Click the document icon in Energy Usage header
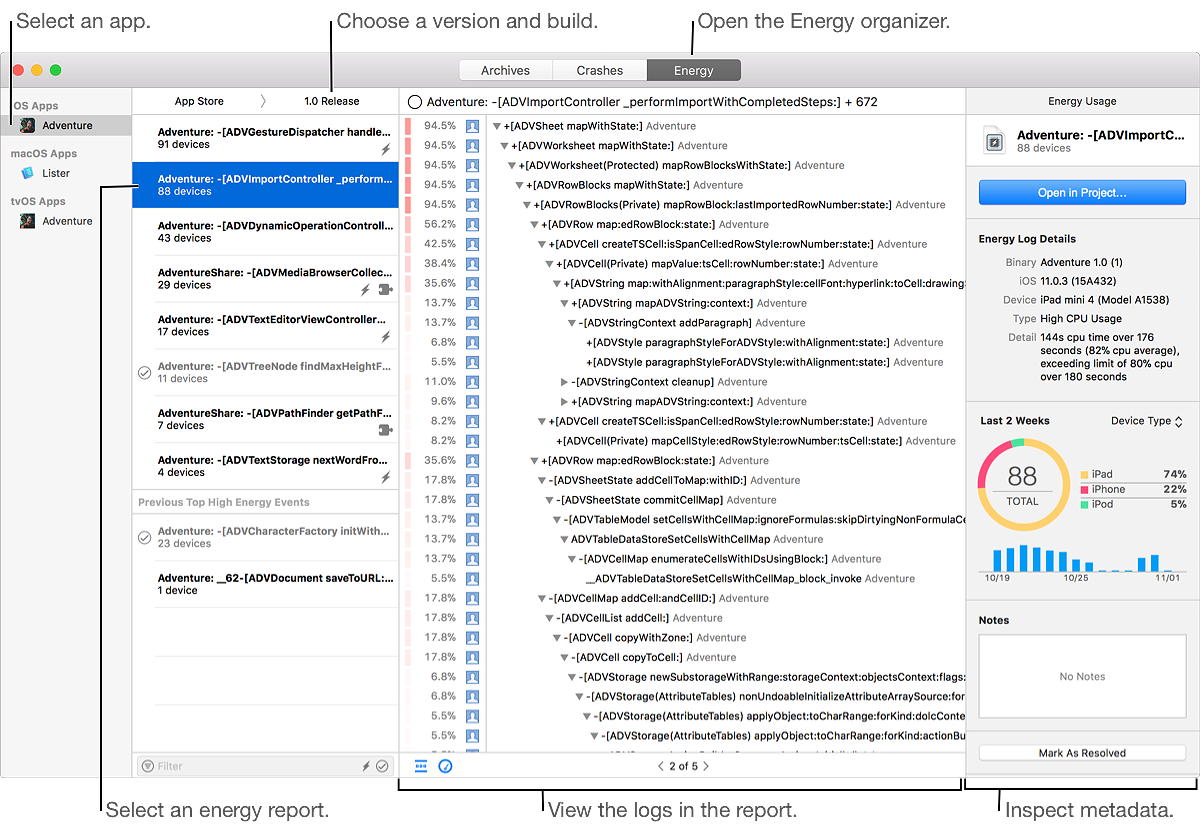The width and height of the screenshot is (1202, 826). pos(995,141)
